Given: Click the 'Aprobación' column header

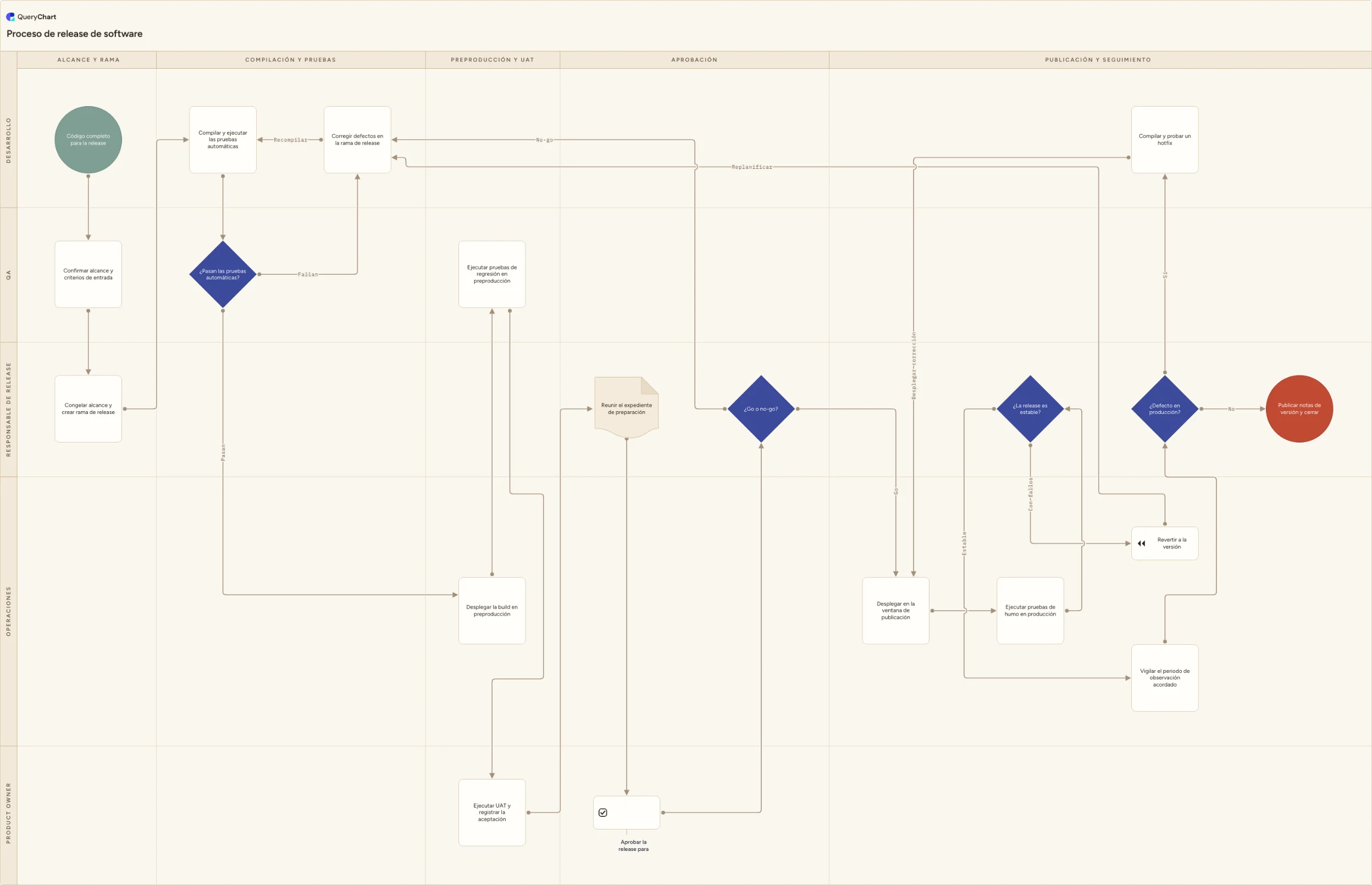Looking at the screenshot, I should tap(695, 60).
